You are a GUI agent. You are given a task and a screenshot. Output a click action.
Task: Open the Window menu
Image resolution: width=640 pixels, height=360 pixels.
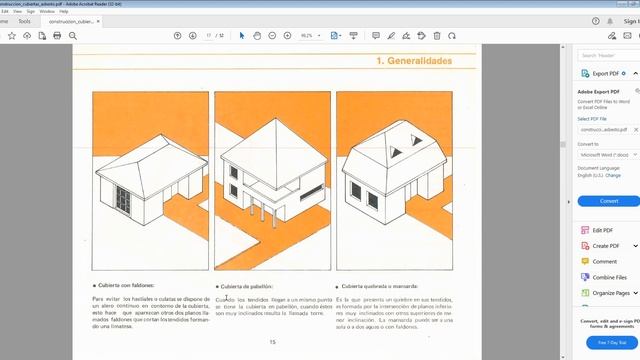[x=47, y=11]
